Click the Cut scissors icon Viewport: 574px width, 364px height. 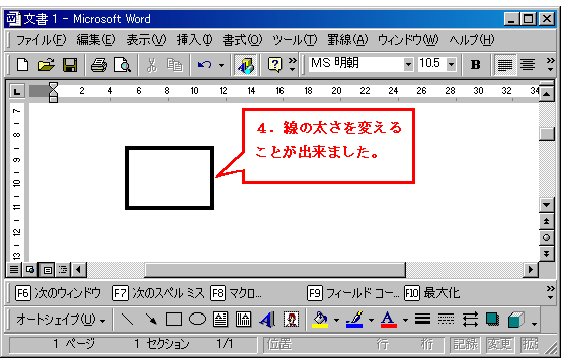tap(151, 65)
